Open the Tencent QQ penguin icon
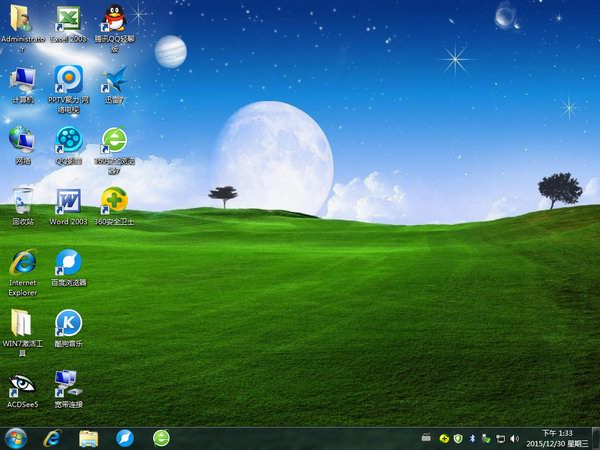600x450 pixels. coord(114,19)
